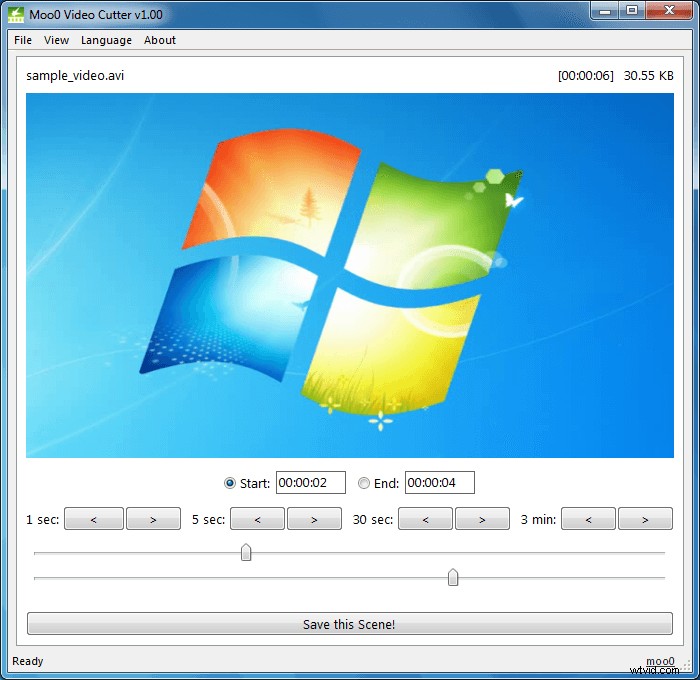Click the moo0 link in status bar
700x680 pixels.
pos(660,661)
